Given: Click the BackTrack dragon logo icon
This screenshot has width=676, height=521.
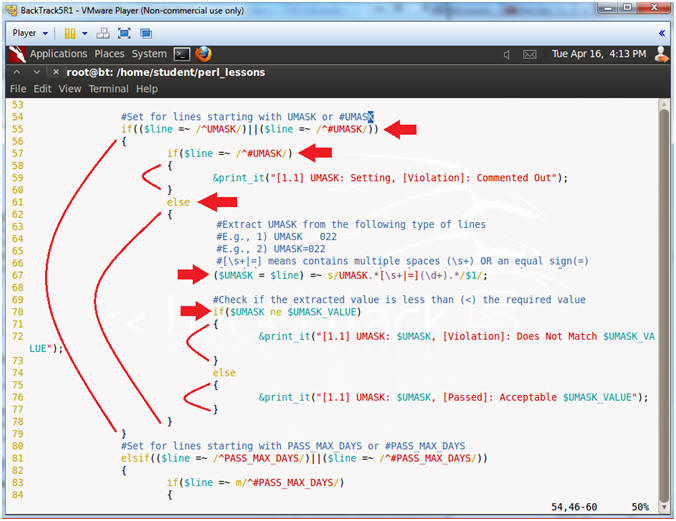Looking at the screenshot, I should point(17,54).
